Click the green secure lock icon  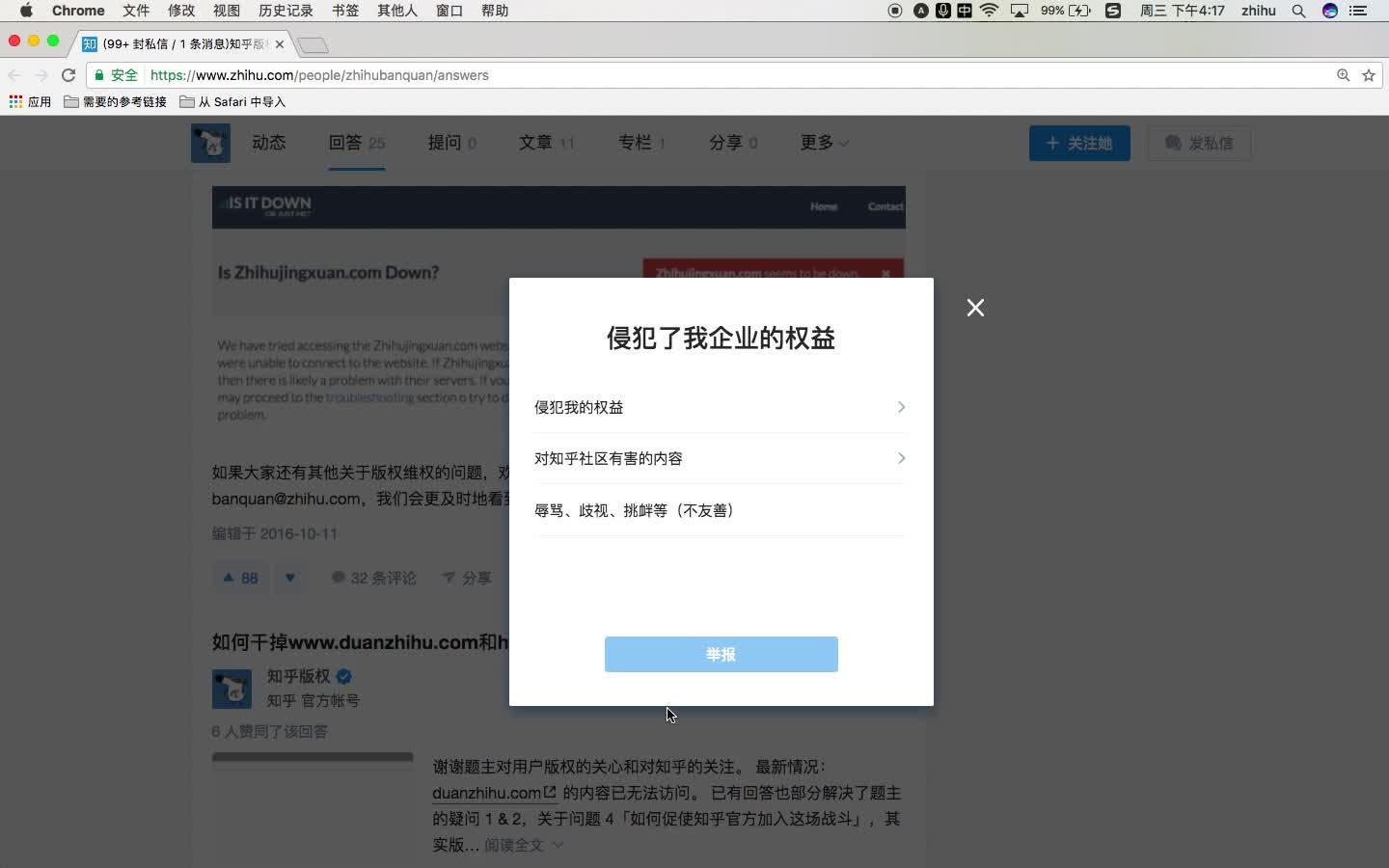tap(99, 75)
